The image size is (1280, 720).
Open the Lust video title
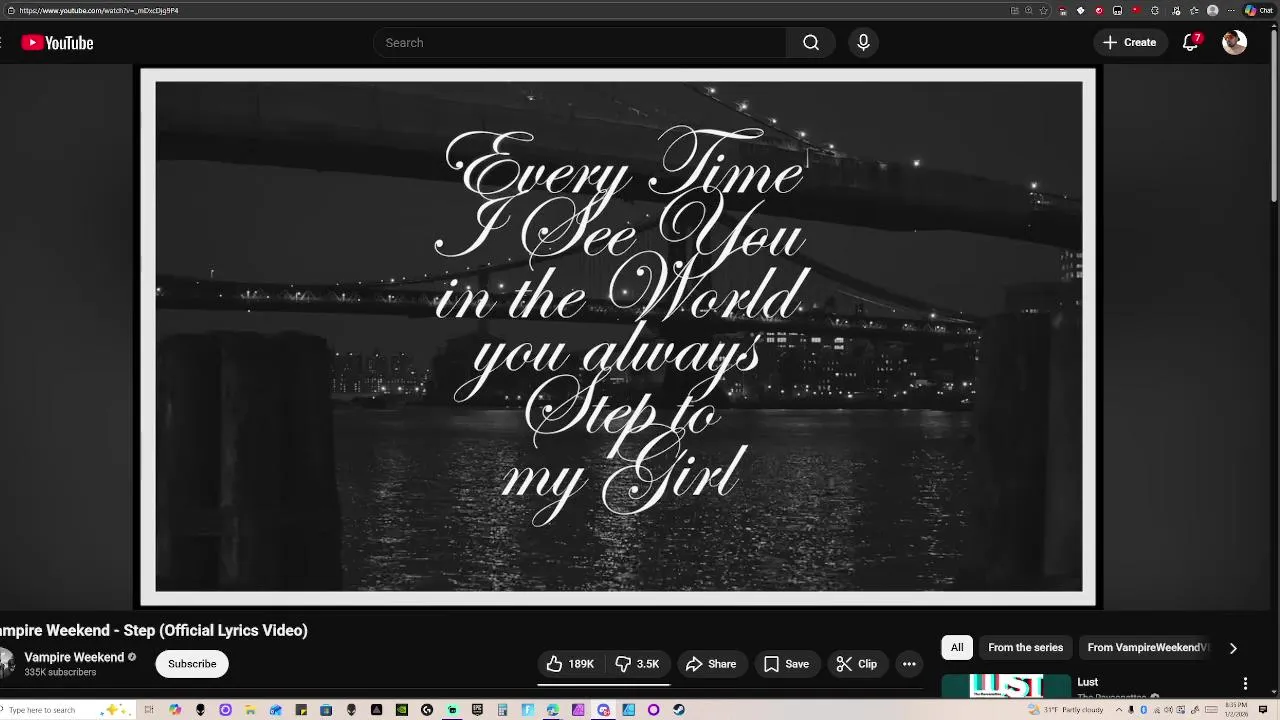1088,682
